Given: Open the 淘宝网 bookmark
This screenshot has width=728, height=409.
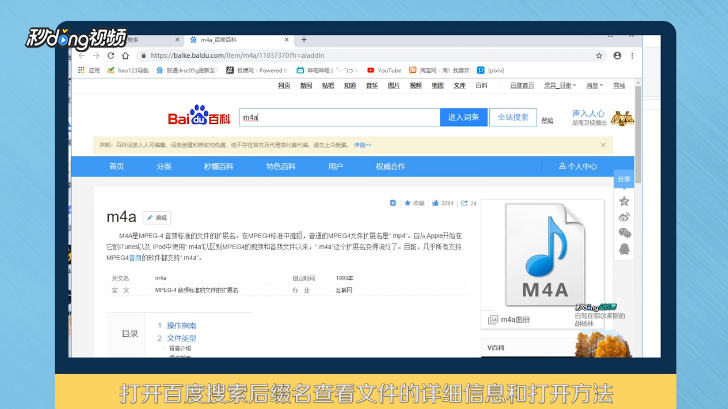Looking at the screenshot, I should point(439,71).
